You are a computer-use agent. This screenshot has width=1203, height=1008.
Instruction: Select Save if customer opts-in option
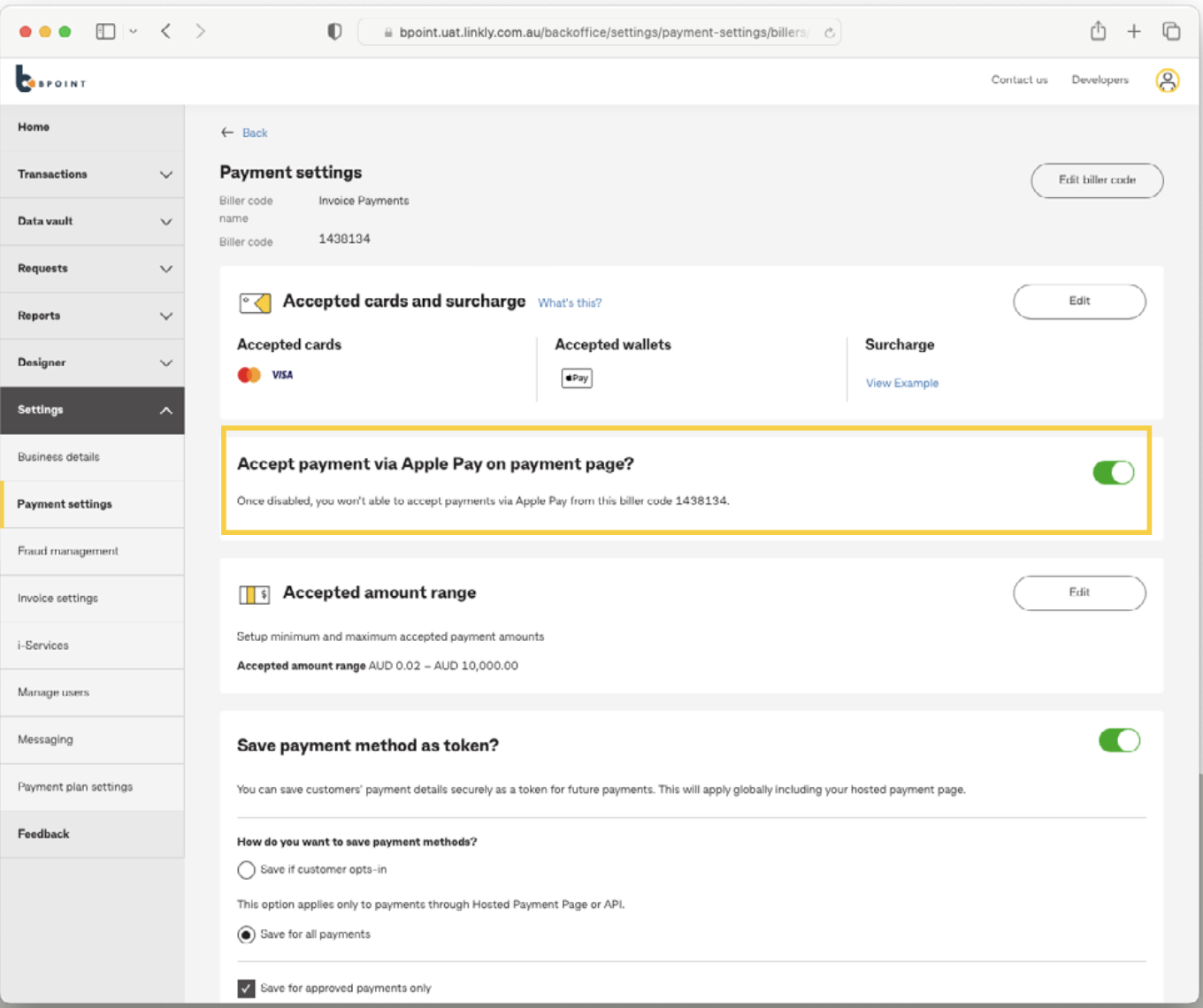[x=246, y=869]
